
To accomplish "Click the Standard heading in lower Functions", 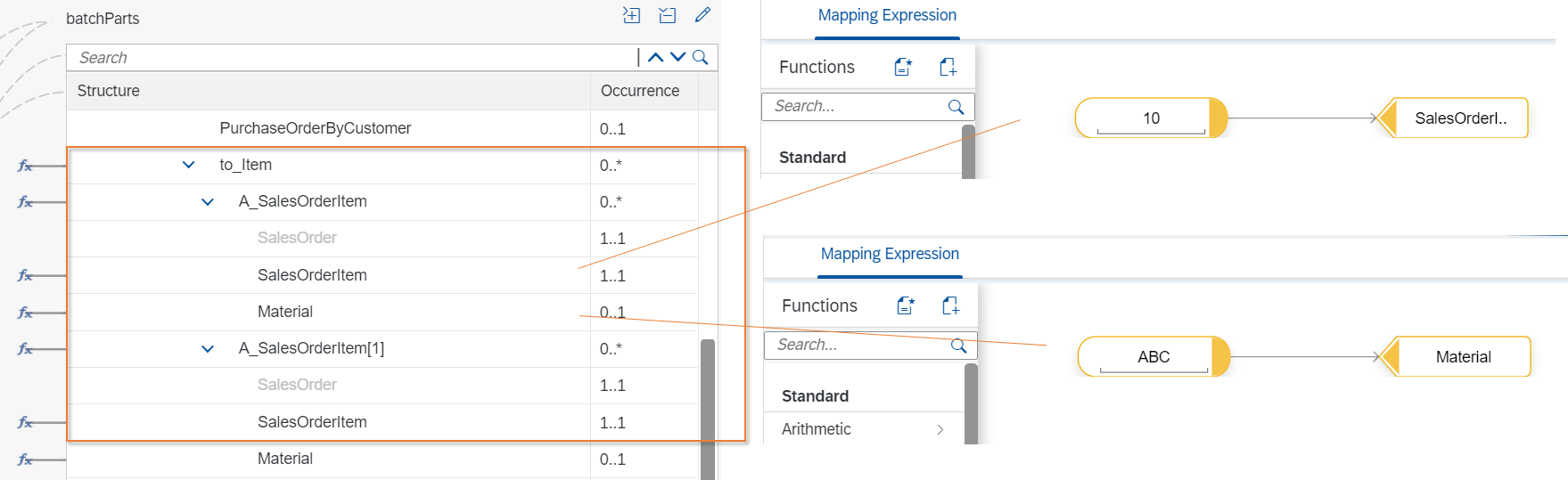I will [x=815, y=396].
